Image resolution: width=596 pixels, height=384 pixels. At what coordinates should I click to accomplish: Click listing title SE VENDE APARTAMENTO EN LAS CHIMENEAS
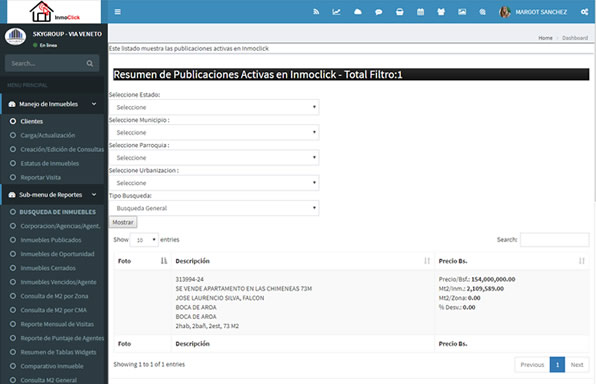244,289
